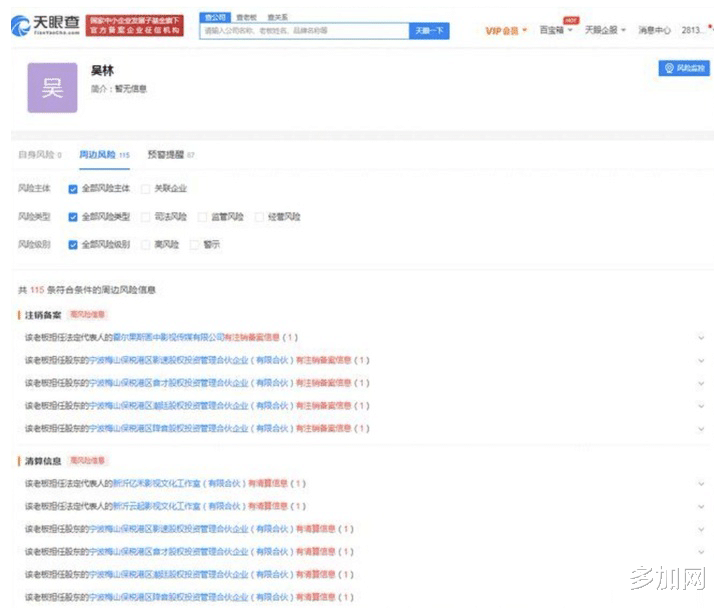Tick the 经营风险 checkbox
The image size is (720, 608).
(259, 217)
